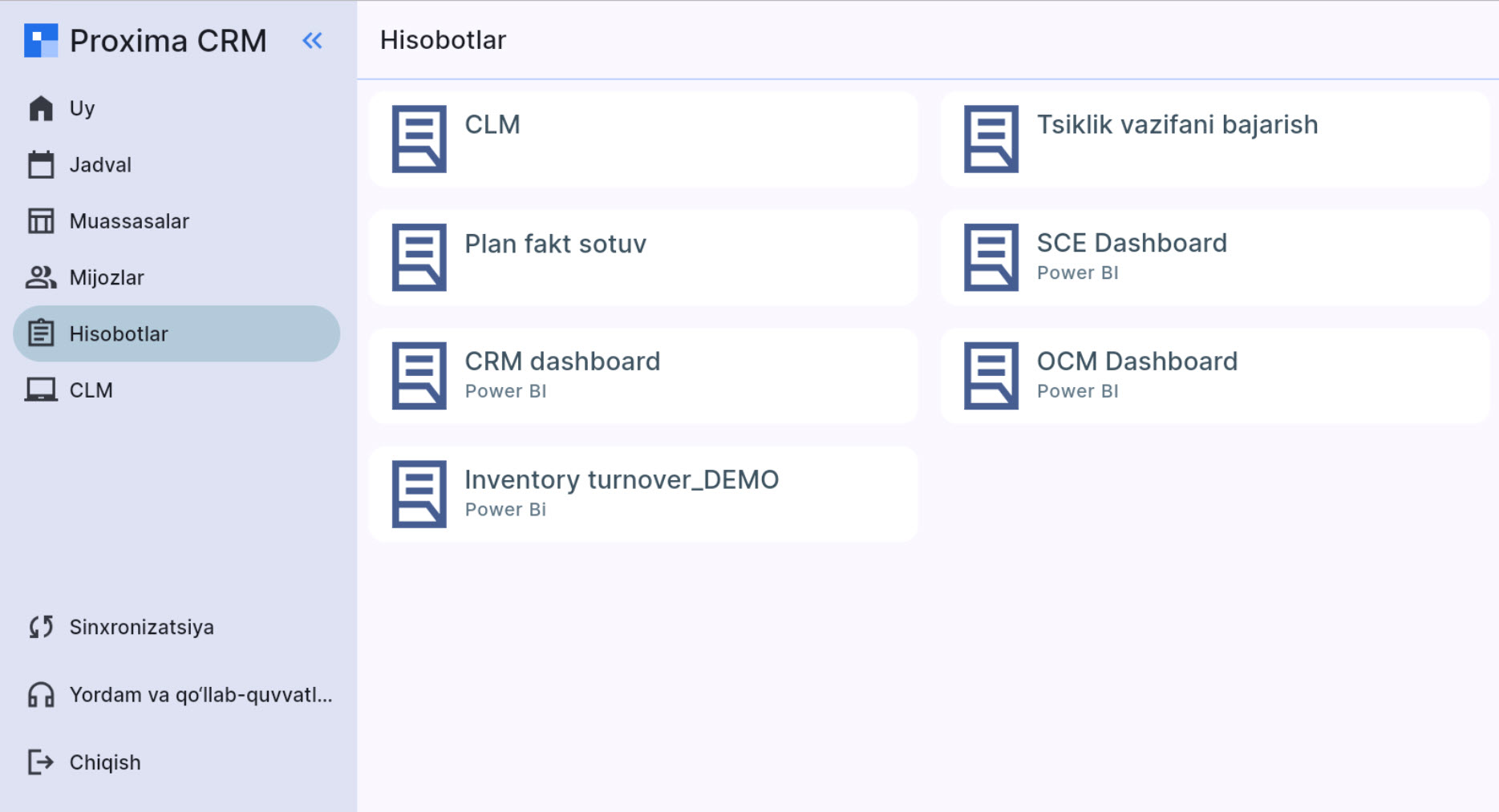Open the CLM report card
The height and width of the screenshot is (812, 1499).
click(x=643, y=139)
